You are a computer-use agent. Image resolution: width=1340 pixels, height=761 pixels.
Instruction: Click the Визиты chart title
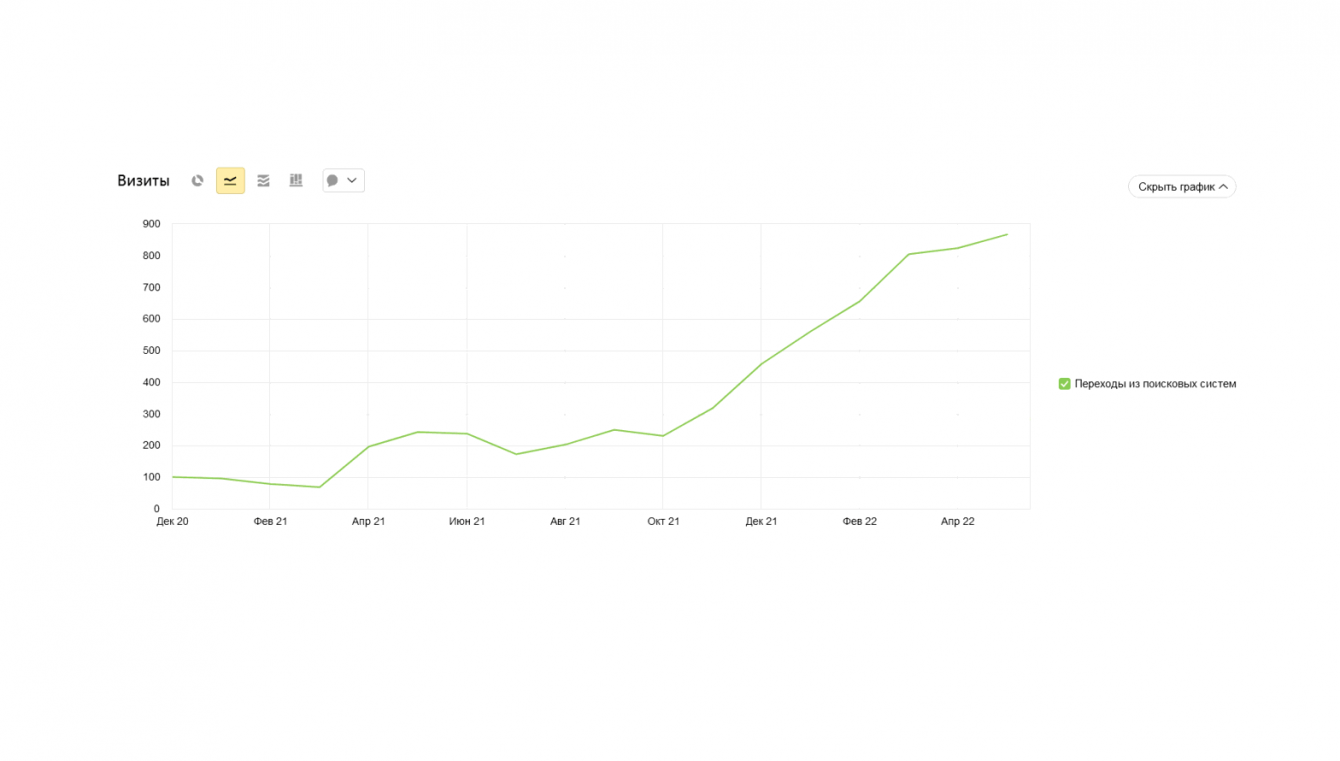click(x=143, y=181)
